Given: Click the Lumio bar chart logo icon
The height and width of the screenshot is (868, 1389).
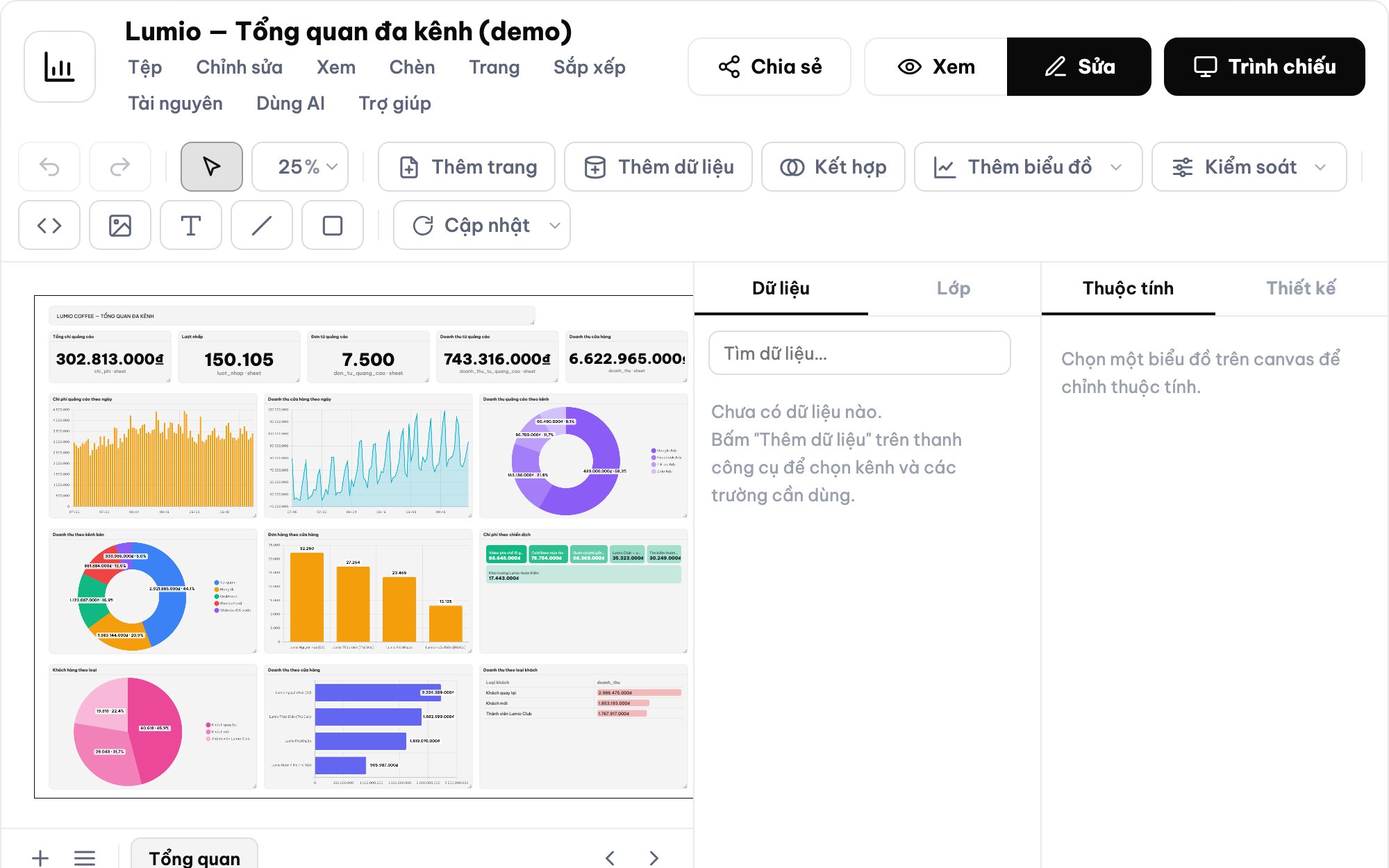Looking at the screenshot, I should (60, 67).
